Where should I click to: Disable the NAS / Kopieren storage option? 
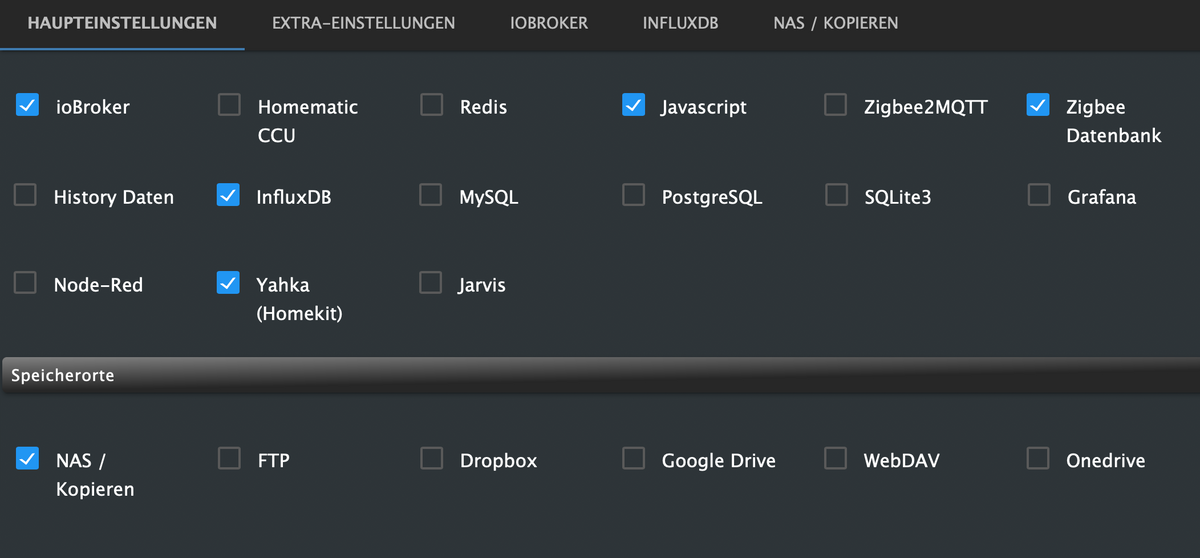[x=27, y=458]
